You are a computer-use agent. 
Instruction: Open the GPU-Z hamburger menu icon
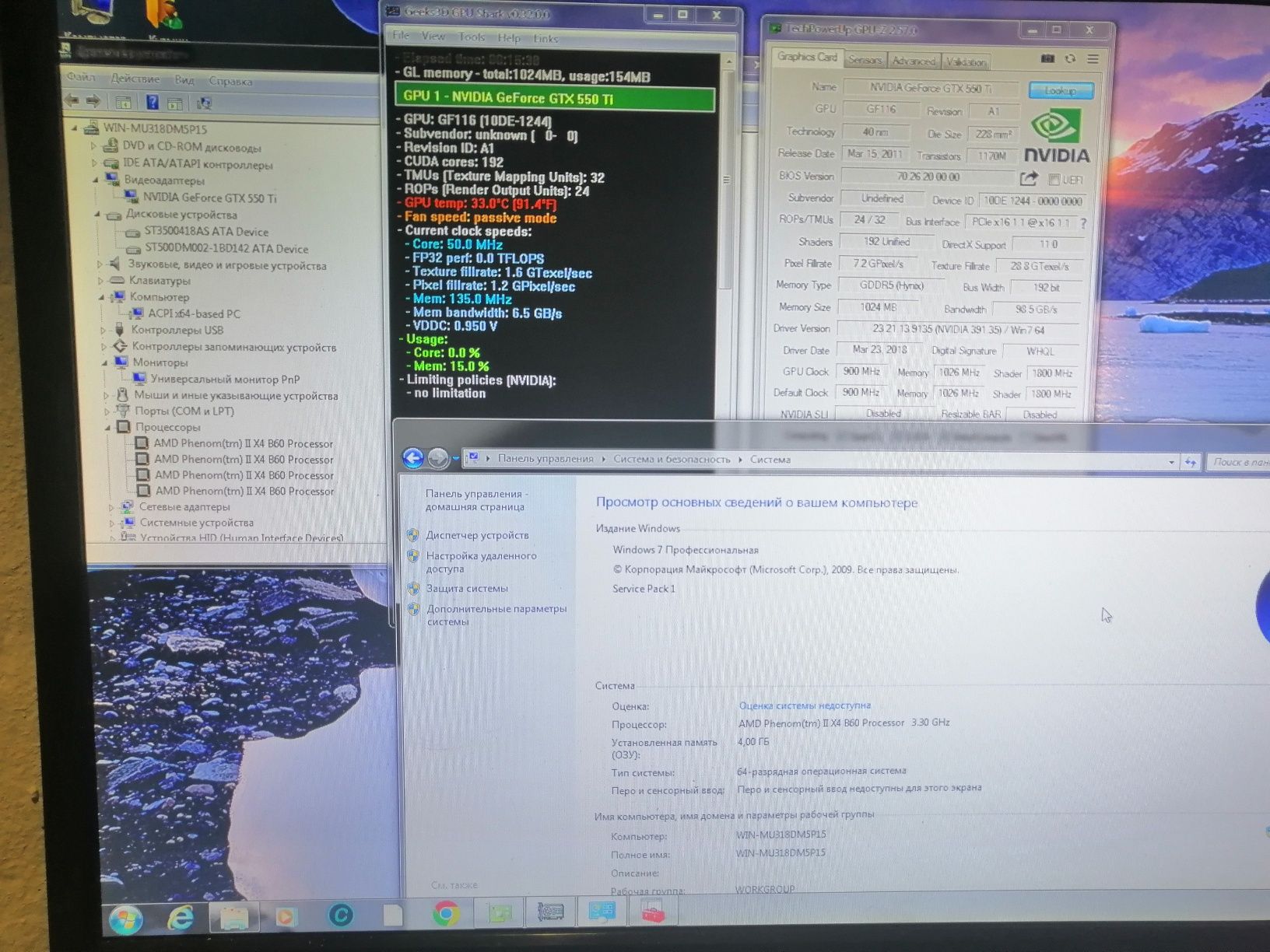pyautogui.click(x=1093, y=59)
